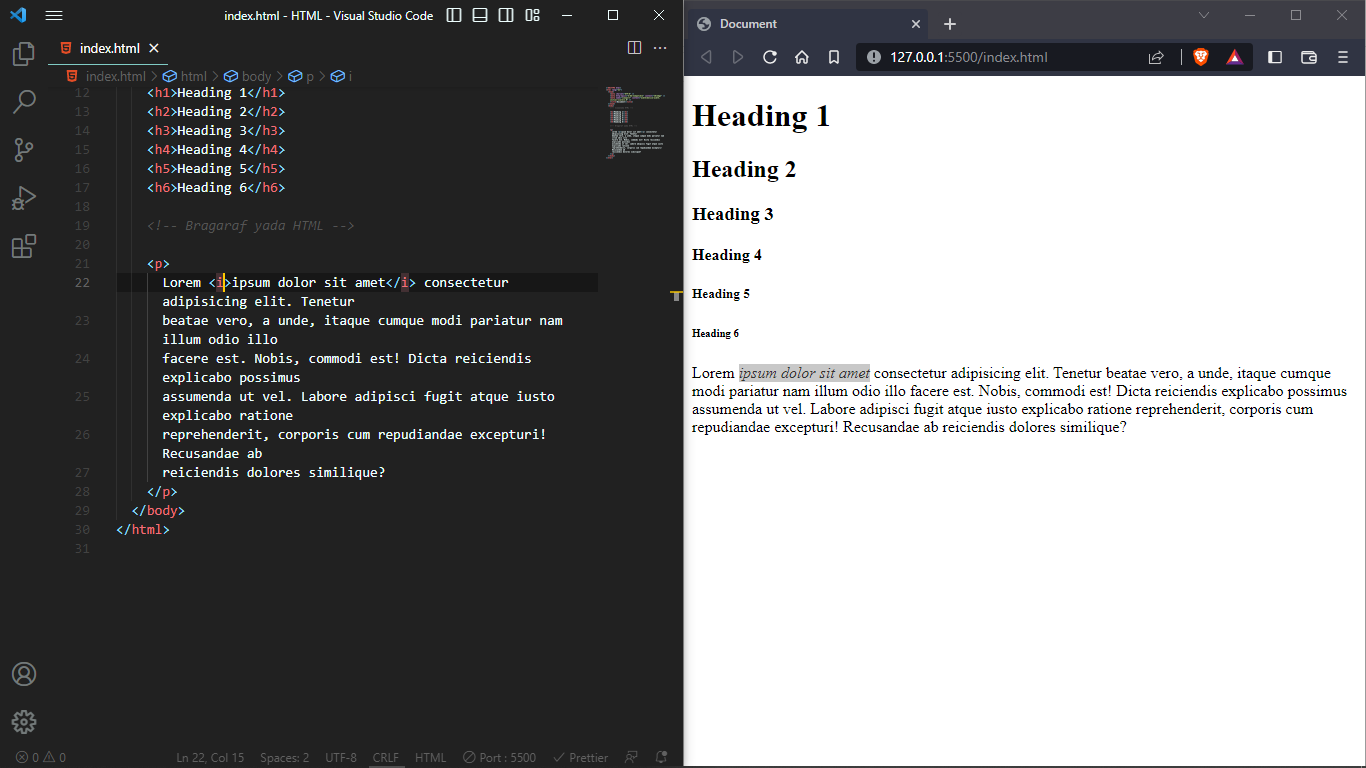The width and height of the screenshot is (1366, 768).
Task: Change indentation via Spaces: 2
Action: tap(284, 758)
